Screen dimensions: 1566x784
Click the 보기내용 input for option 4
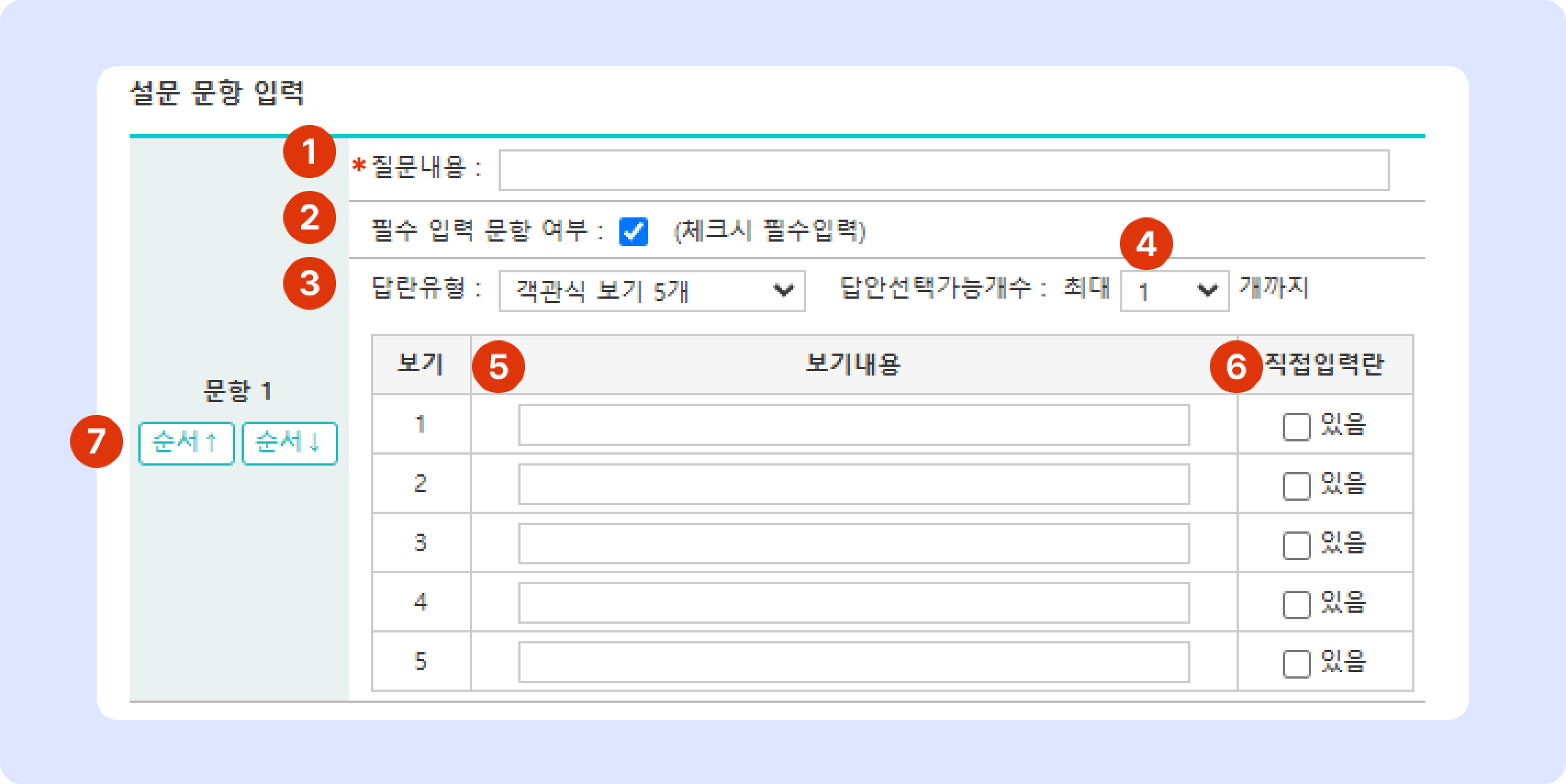[x=853, y=603]
